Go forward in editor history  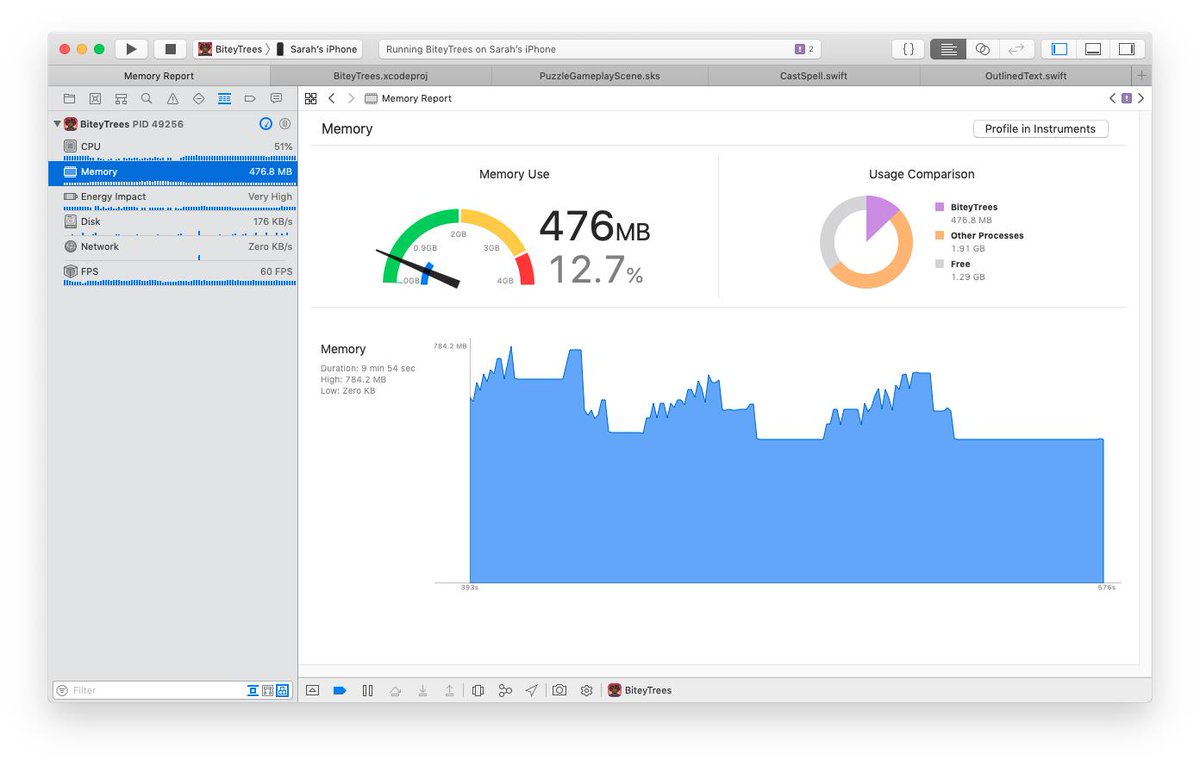(x=350, y=99)
